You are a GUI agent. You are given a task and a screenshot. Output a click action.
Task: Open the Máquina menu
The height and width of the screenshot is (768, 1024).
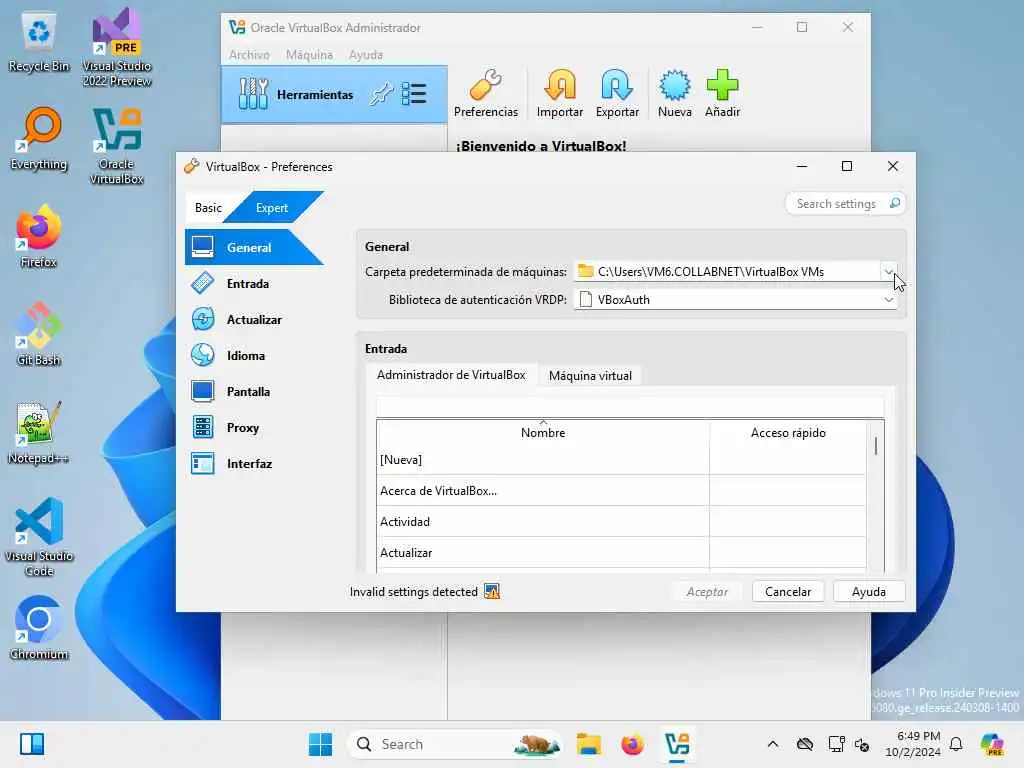point(309,55)
